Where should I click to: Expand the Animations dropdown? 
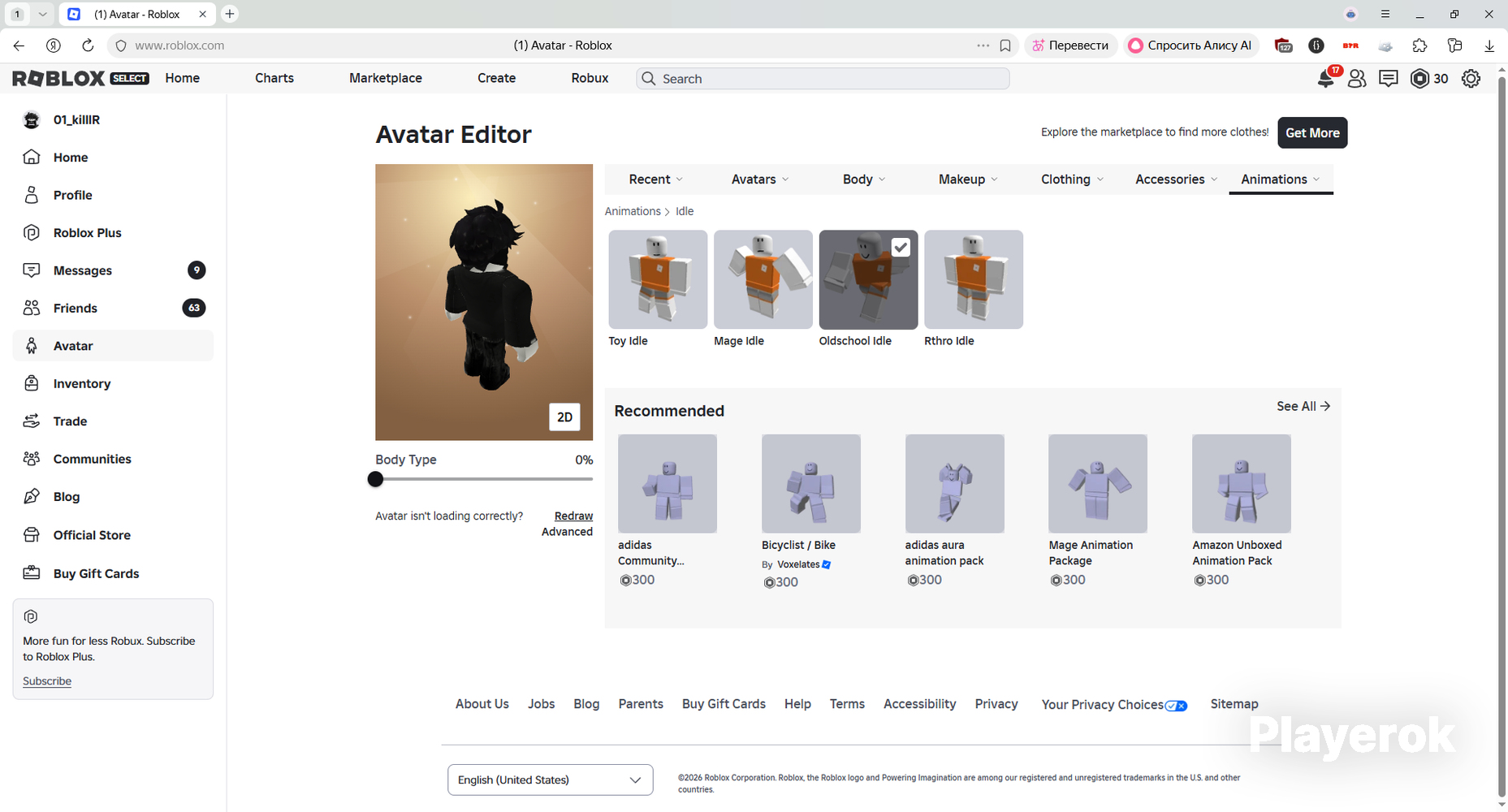pos(1281,179)
